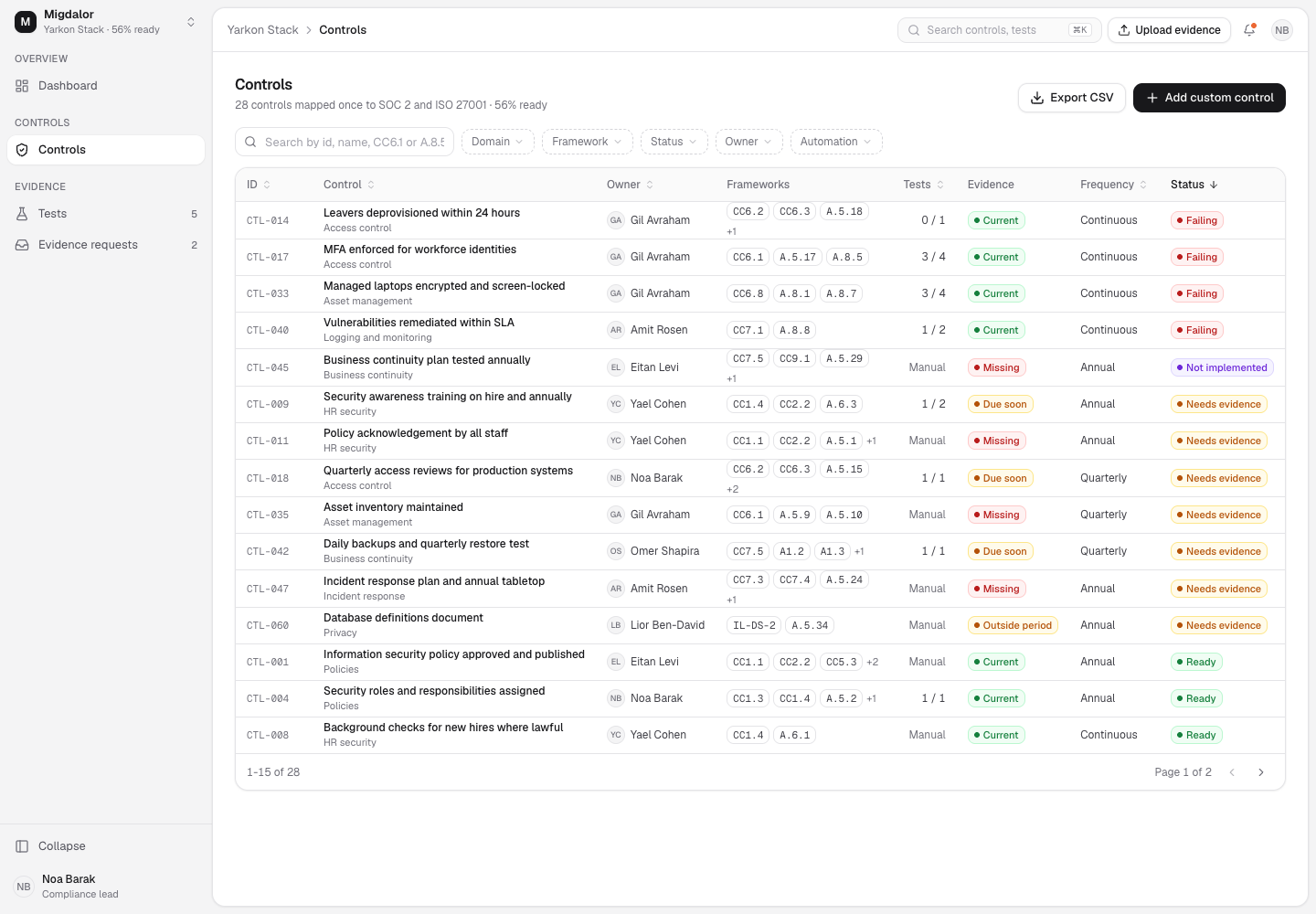Go to next page arrow
This screenshot has height=914, width=1316.
[1261, 772]
